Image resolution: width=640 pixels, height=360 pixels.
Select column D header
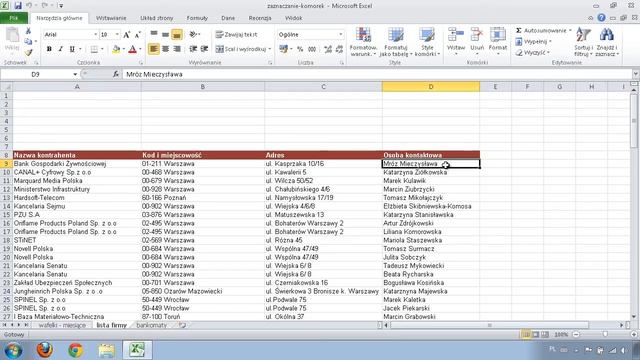(x=431, y=87)
